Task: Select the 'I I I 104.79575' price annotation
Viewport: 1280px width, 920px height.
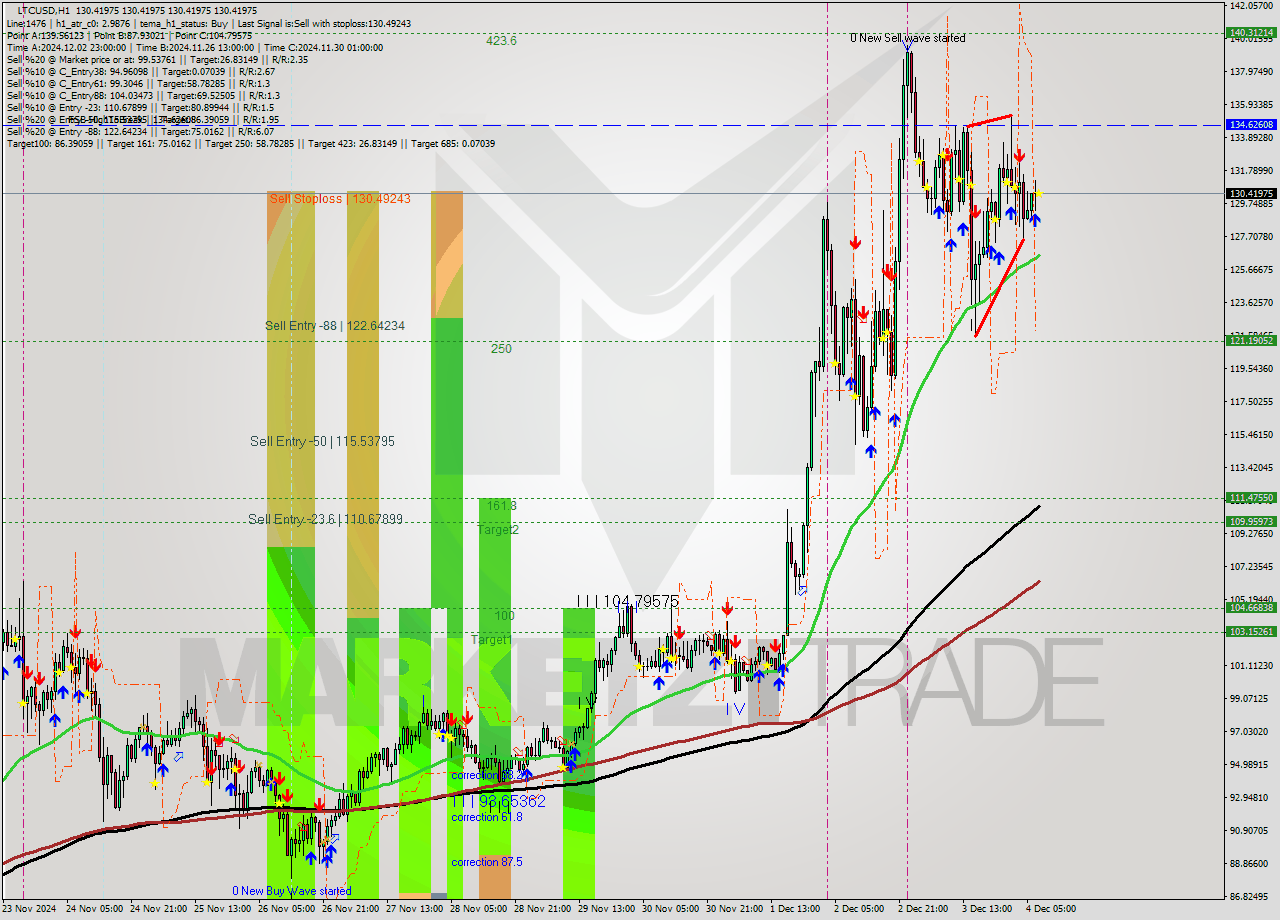Action: tap(628, 602)
